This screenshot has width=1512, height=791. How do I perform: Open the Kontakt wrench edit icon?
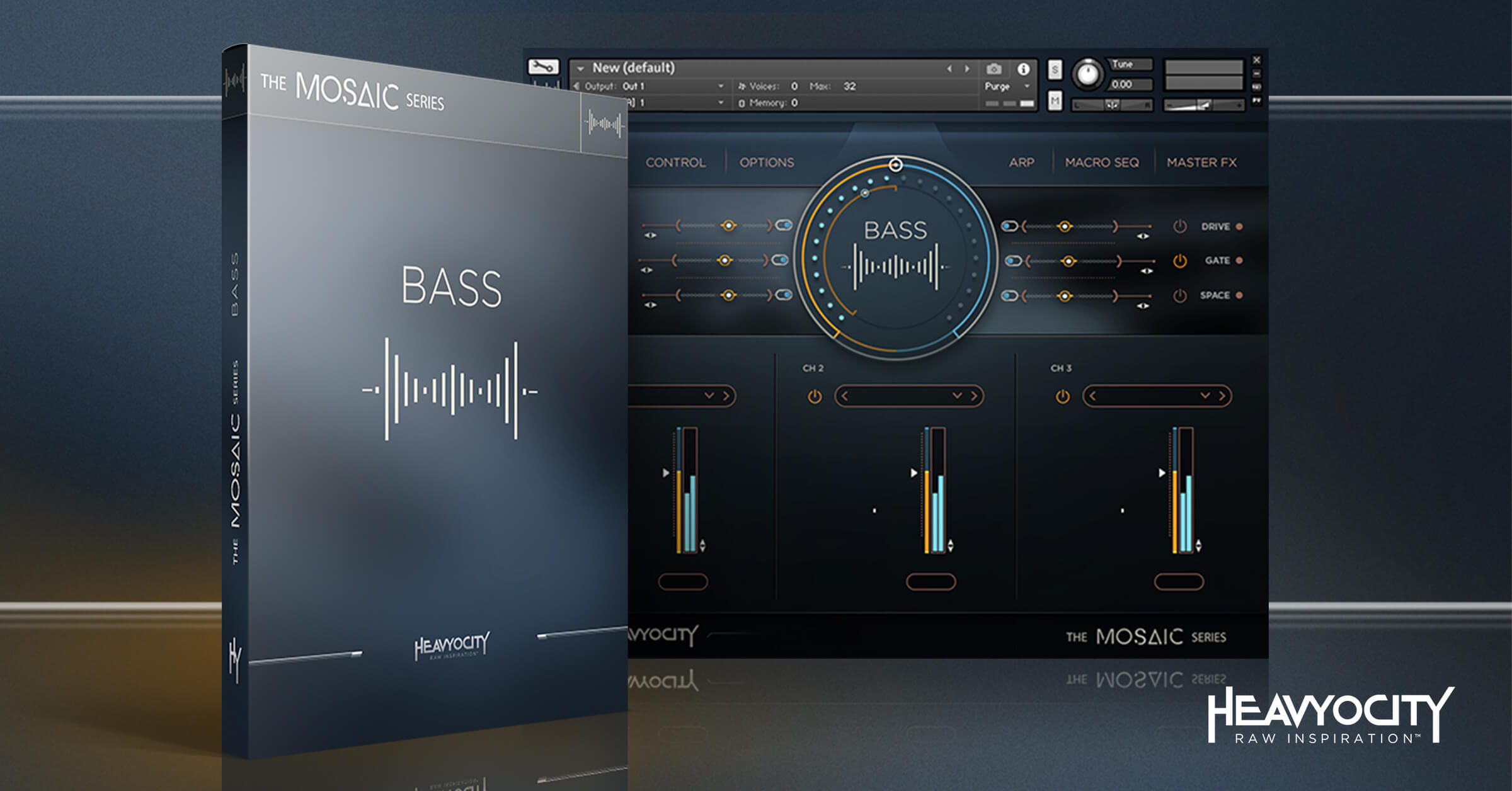pyautogui.click(x=543, y=66)
